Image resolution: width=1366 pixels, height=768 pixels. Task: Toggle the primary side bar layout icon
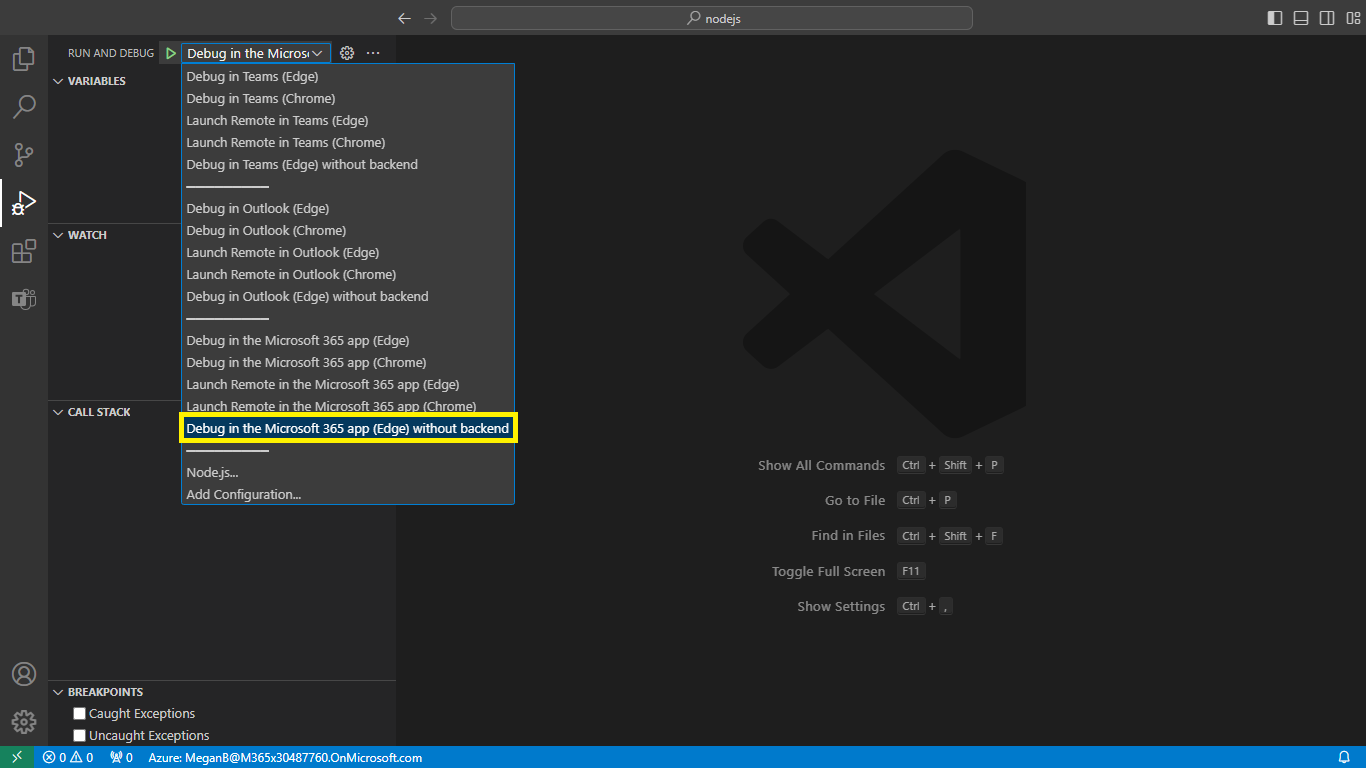click(x=1275, y=18)
